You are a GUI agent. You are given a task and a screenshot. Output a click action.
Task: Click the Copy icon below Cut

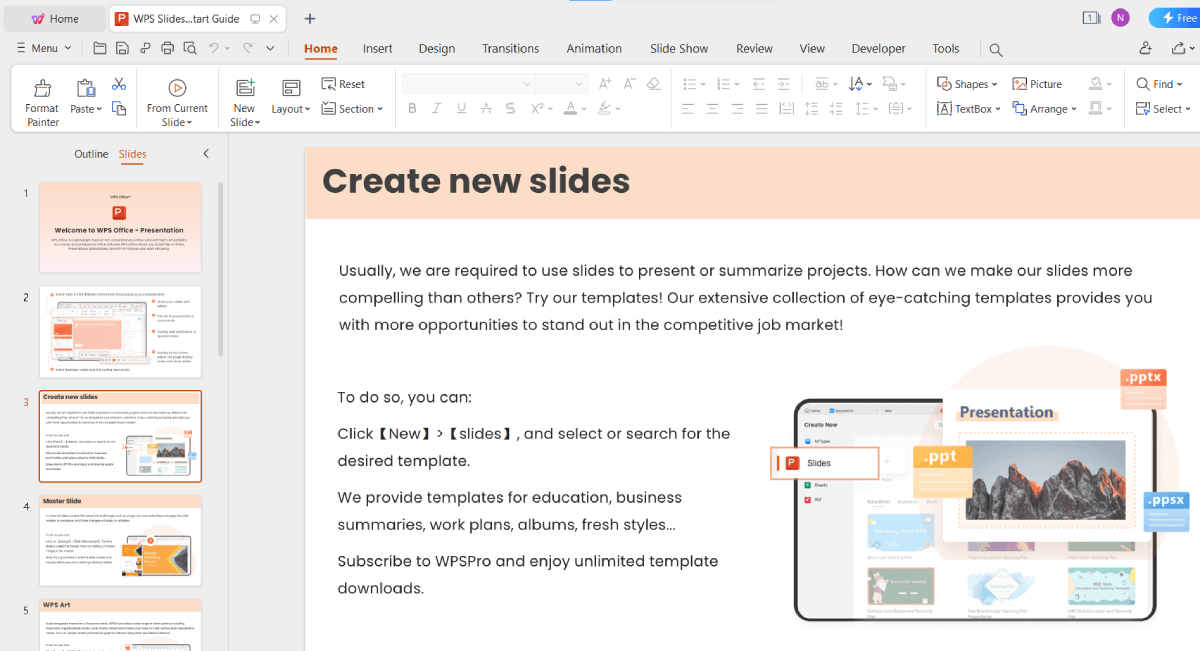119,109
